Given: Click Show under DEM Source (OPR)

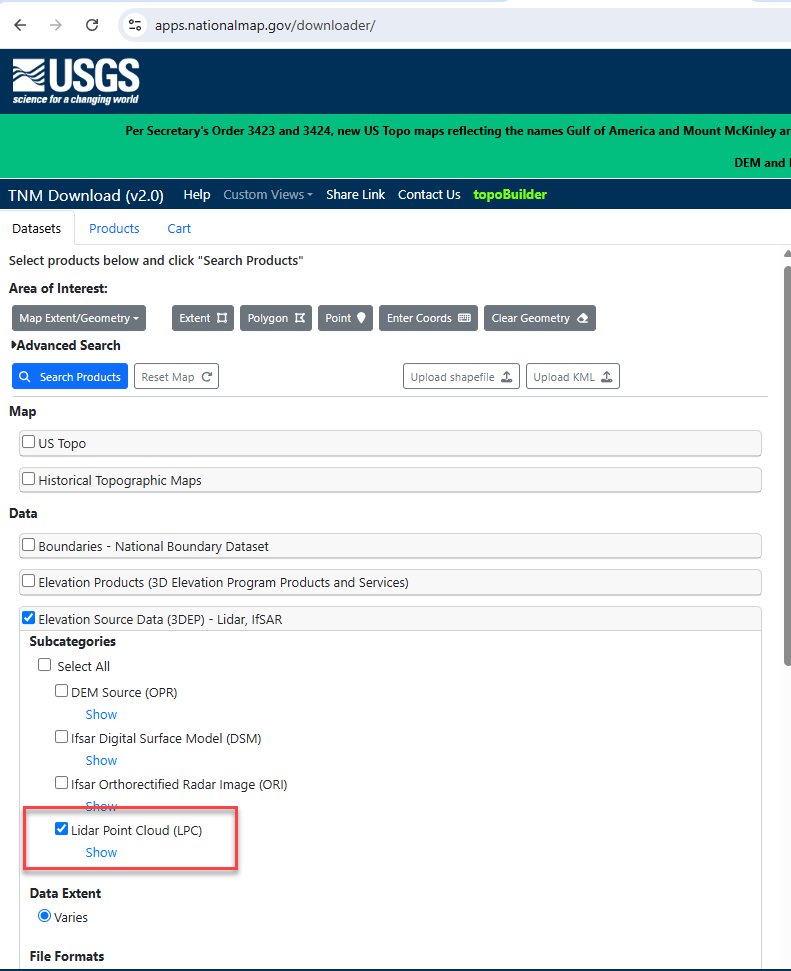Looking at the screenshot, I should coord(101,715).
